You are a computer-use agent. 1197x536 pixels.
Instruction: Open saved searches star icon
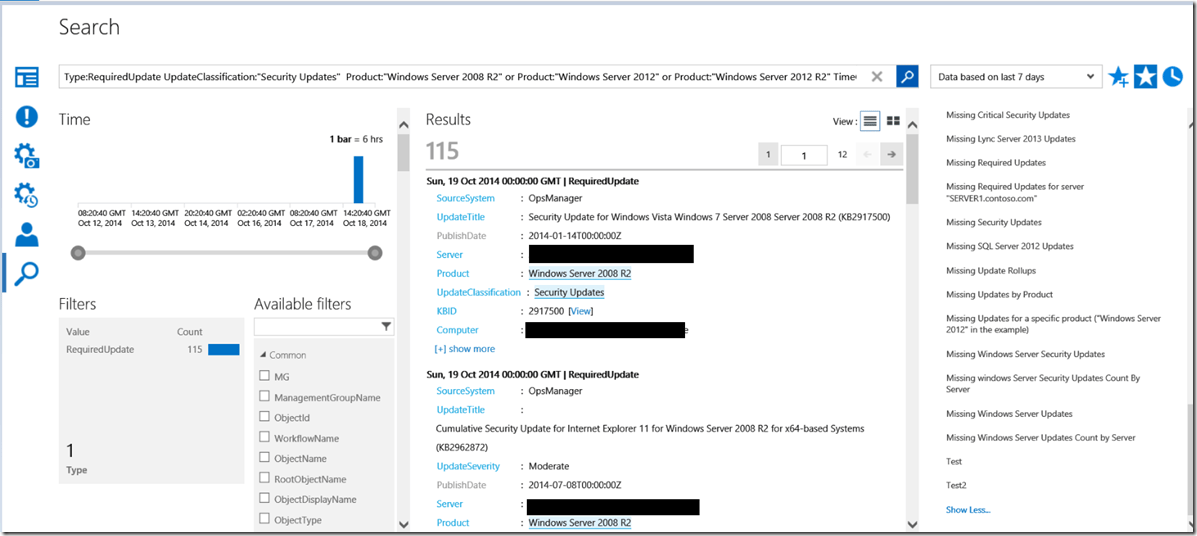[x=1145, y=76]
